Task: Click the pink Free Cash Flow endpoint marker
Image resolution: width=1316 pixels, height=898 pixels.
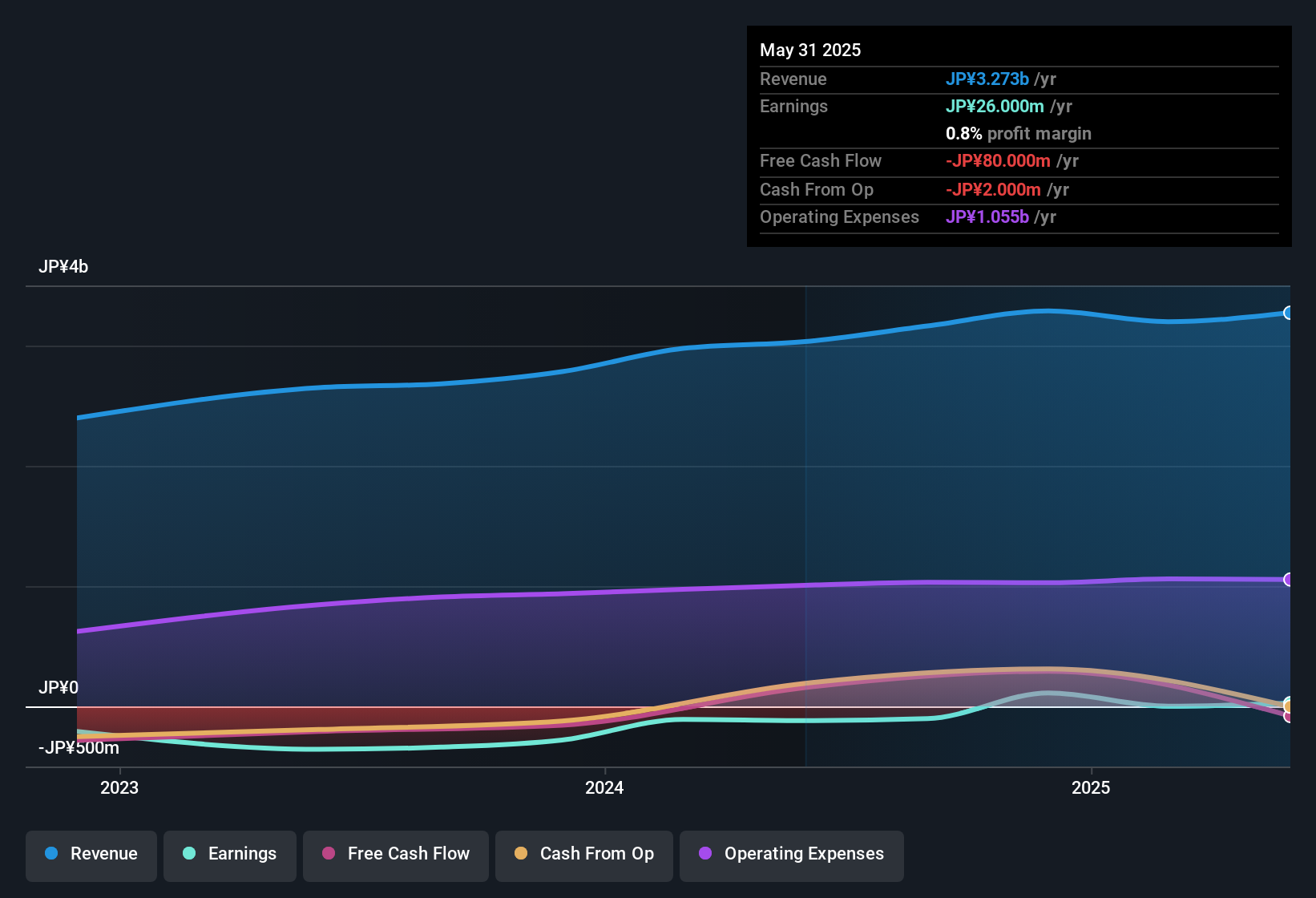Action: [1288, 716]
